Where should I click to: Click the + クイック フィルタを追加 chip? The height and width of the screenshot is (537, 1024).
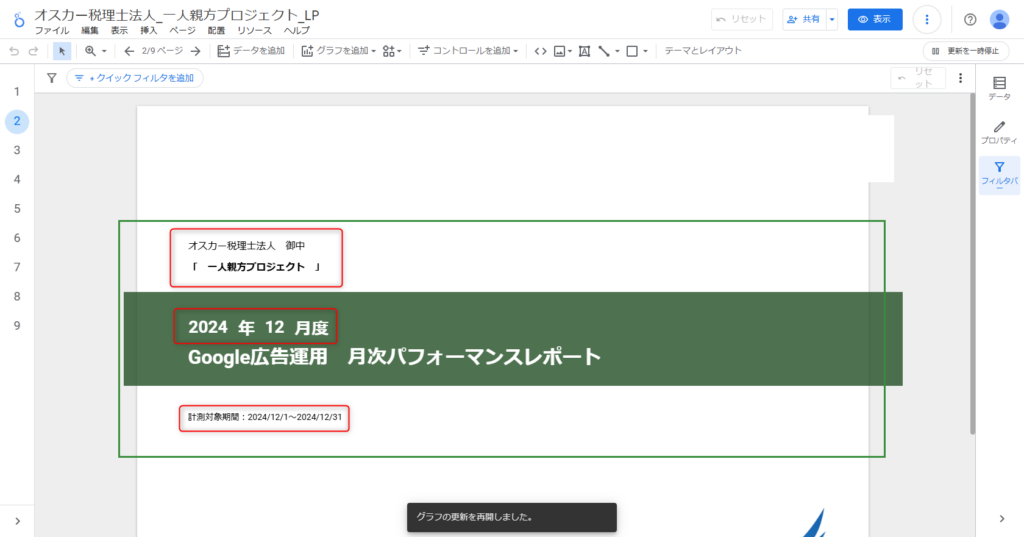pyautogui.click(x=135, y=78)
